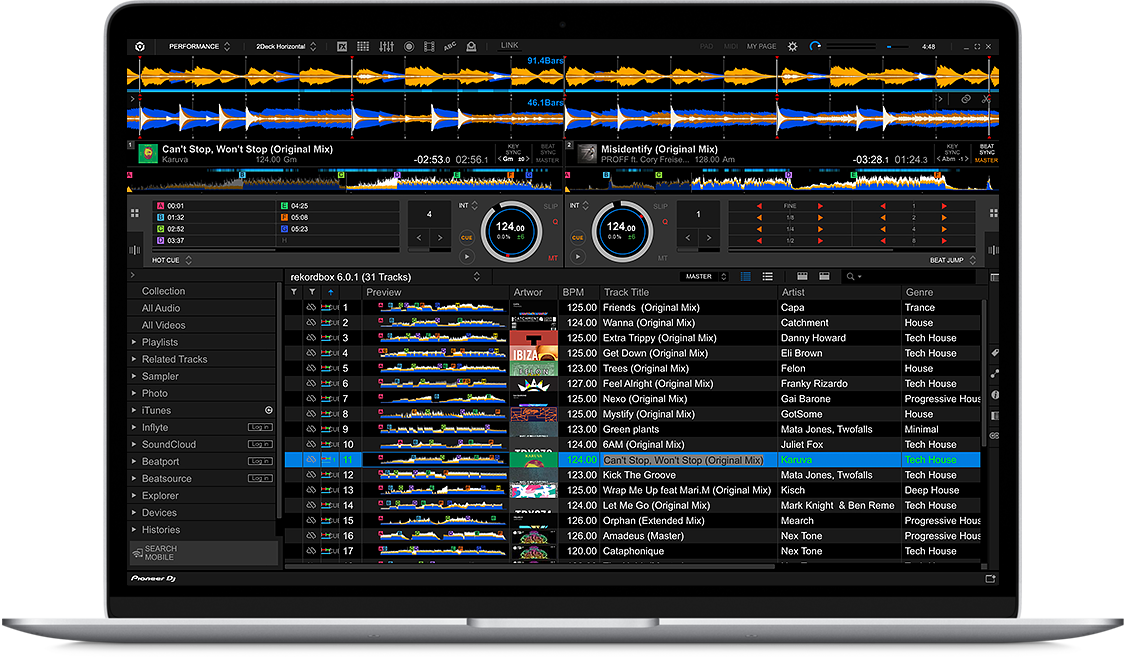This screenshot has height=671, width=1126.
Task: Toggle deck 1 SLIP mode
Action: (x=551, y=207)
